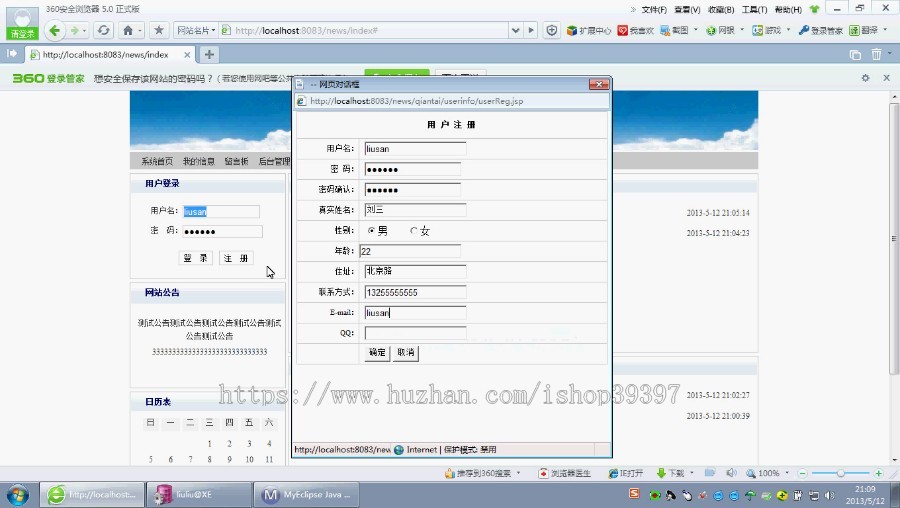Click the 登录 button in login panel
This screenshot has width=900, height=508.
[x=196, y=258]
